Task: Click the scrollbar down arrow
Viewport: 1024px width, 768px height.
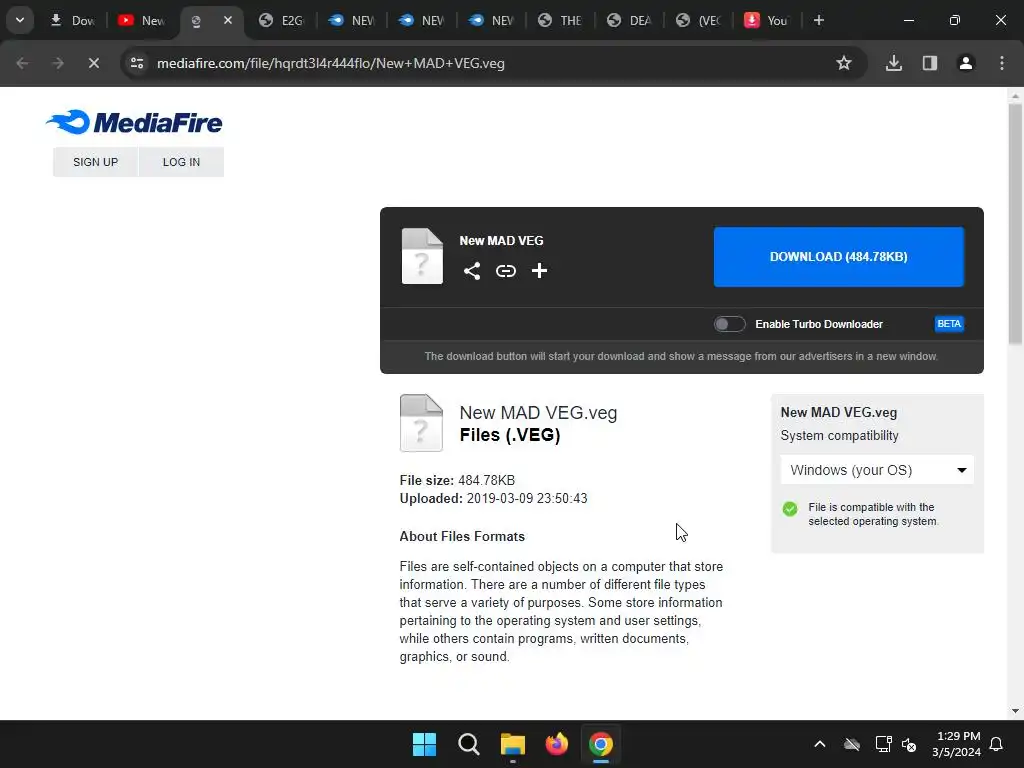Action: [x=1015, y=711]
